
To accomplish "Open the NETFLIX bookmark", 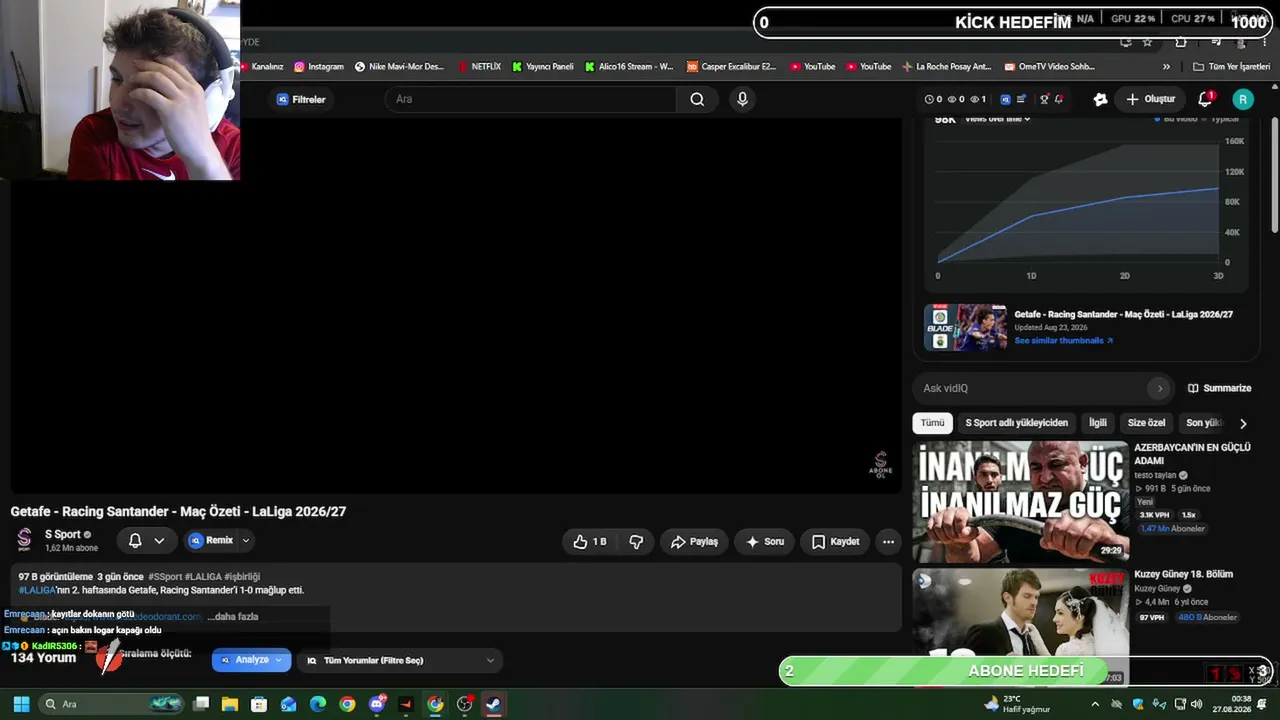I will pyautogui.click(x=478, y=67).
